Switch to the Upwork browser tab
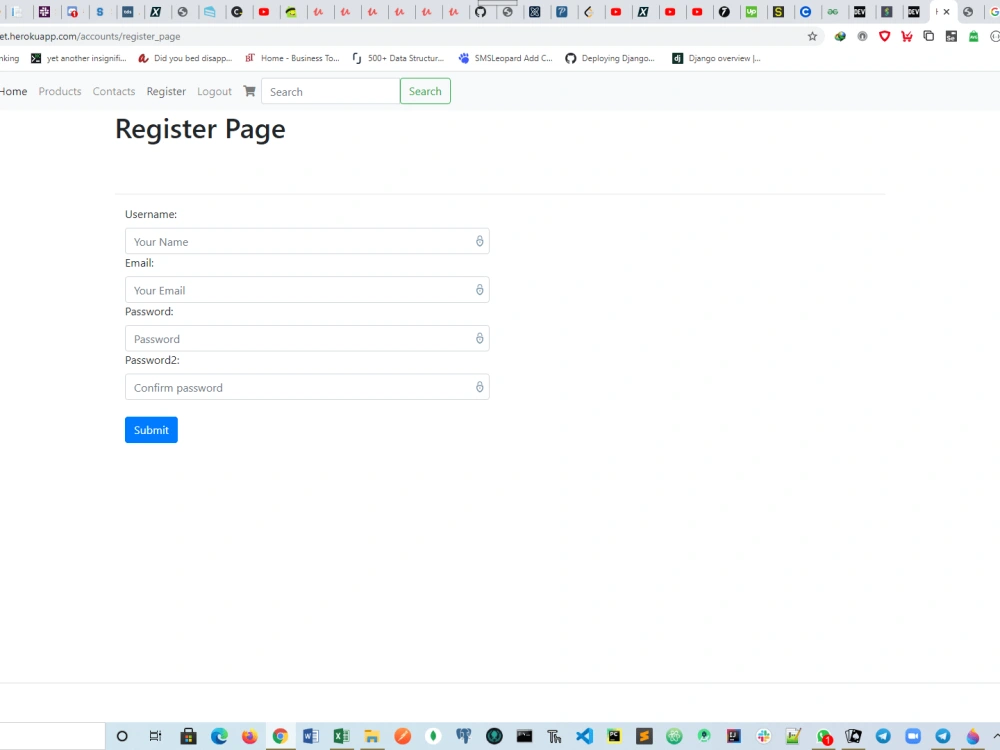 pos(751,11)
